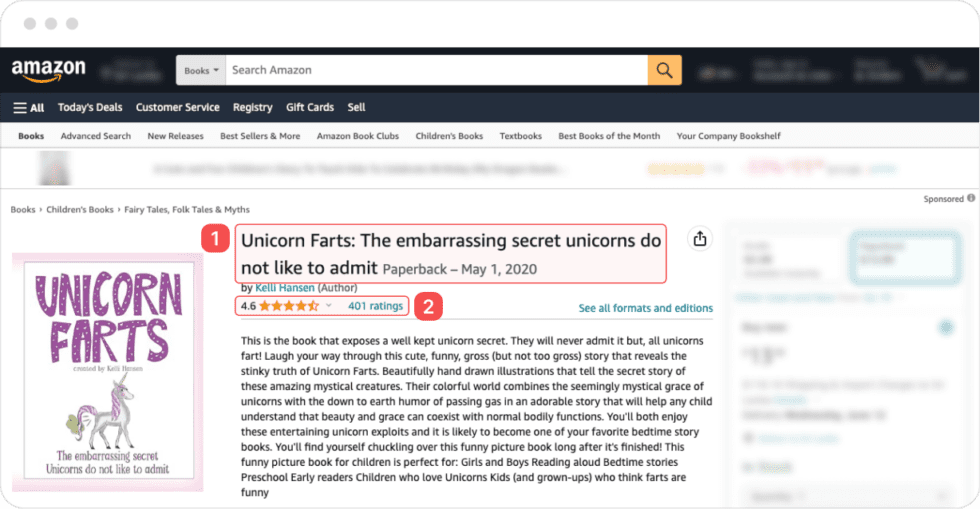Click the Amazon logo
The width and height of the screenshot is (980, 509).
[48, 70]
